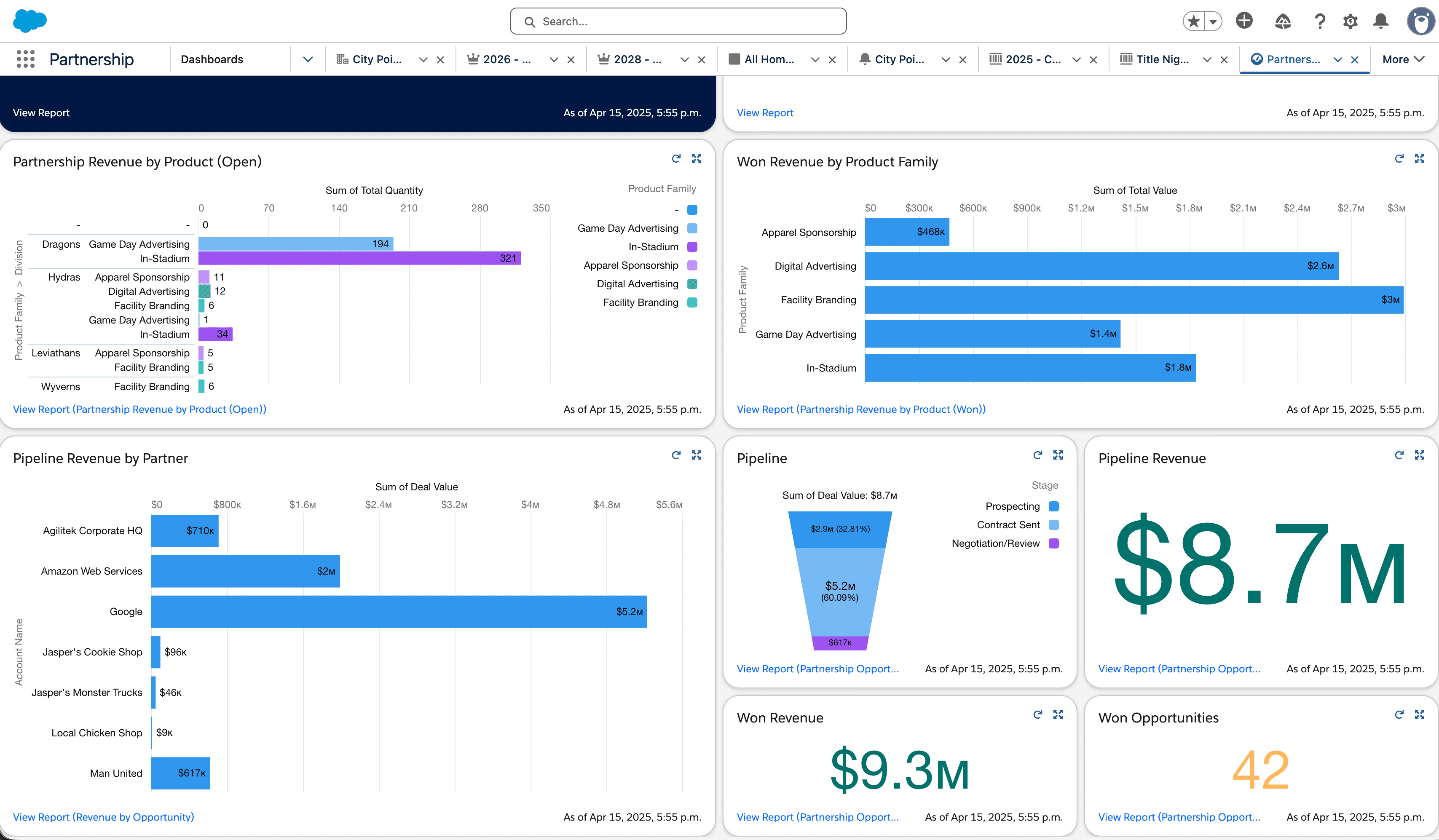
Task: Refresh the Won Revenue by Product Family chart
Action: pos(1399,159)
